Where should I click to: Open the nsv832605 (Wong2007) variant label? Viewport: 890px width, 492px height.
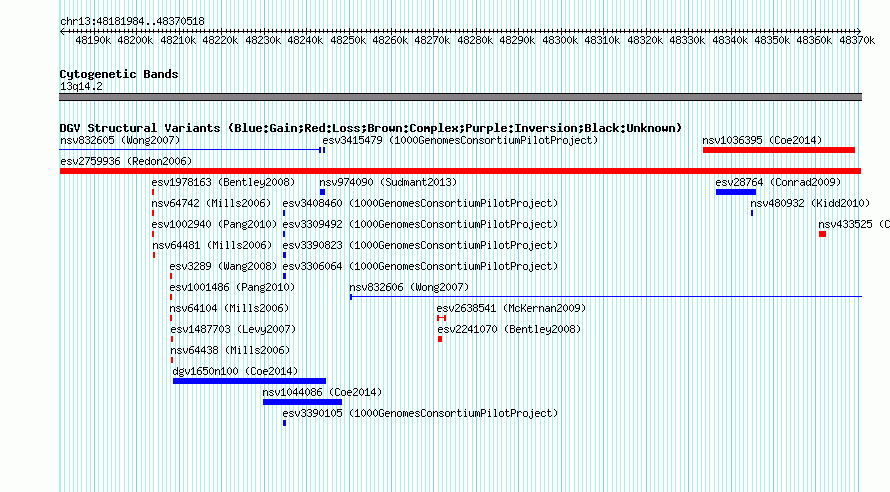click(120, 140)
